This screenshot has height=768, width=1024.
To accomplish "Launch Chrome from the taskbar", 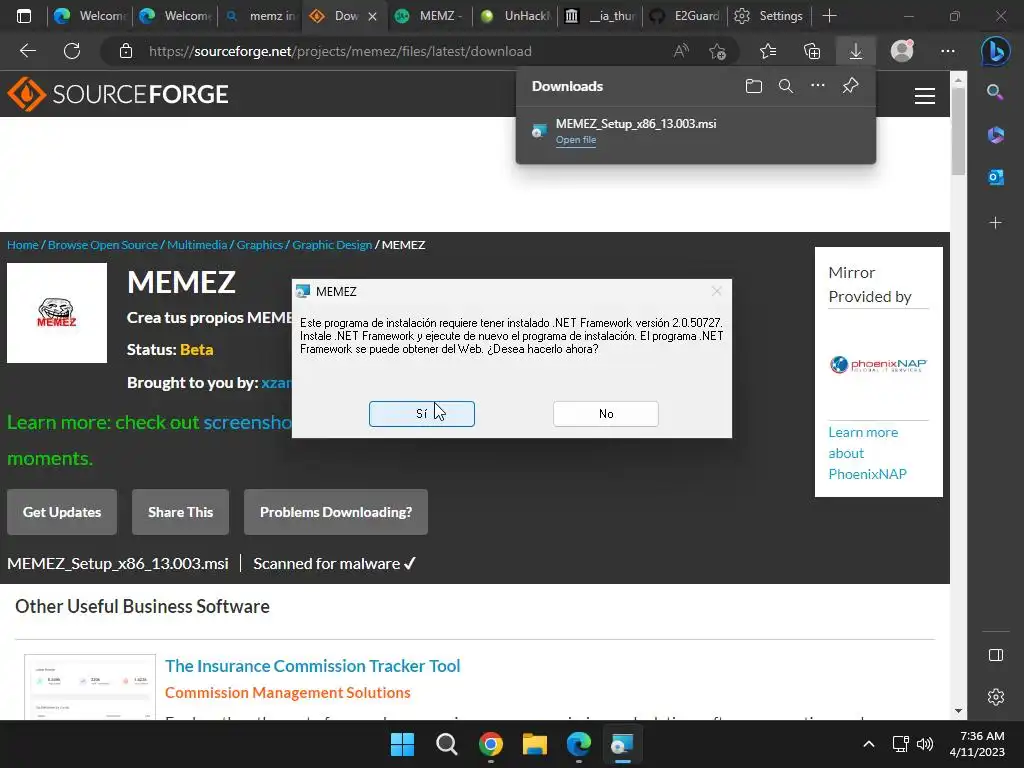I will pyautogui.click(x=490, y=744).
